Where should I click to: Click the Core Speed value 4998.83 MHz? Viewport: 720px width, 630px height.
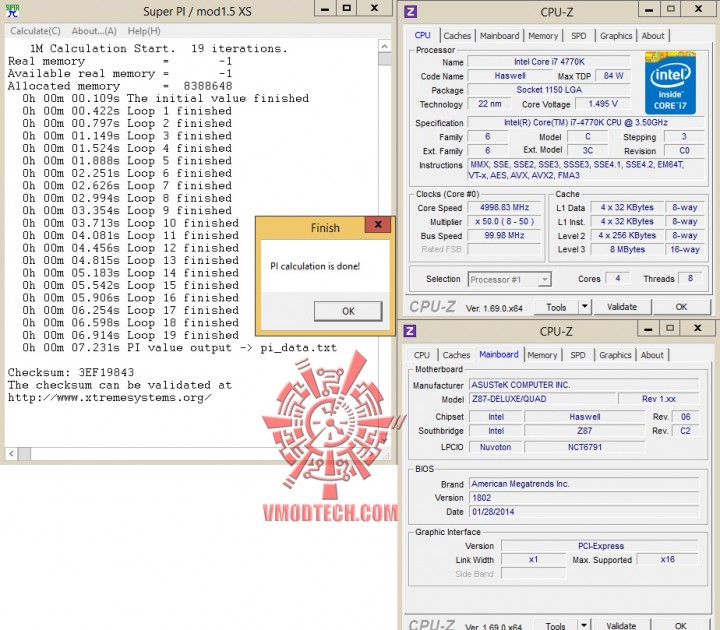[x=505, y=208]
